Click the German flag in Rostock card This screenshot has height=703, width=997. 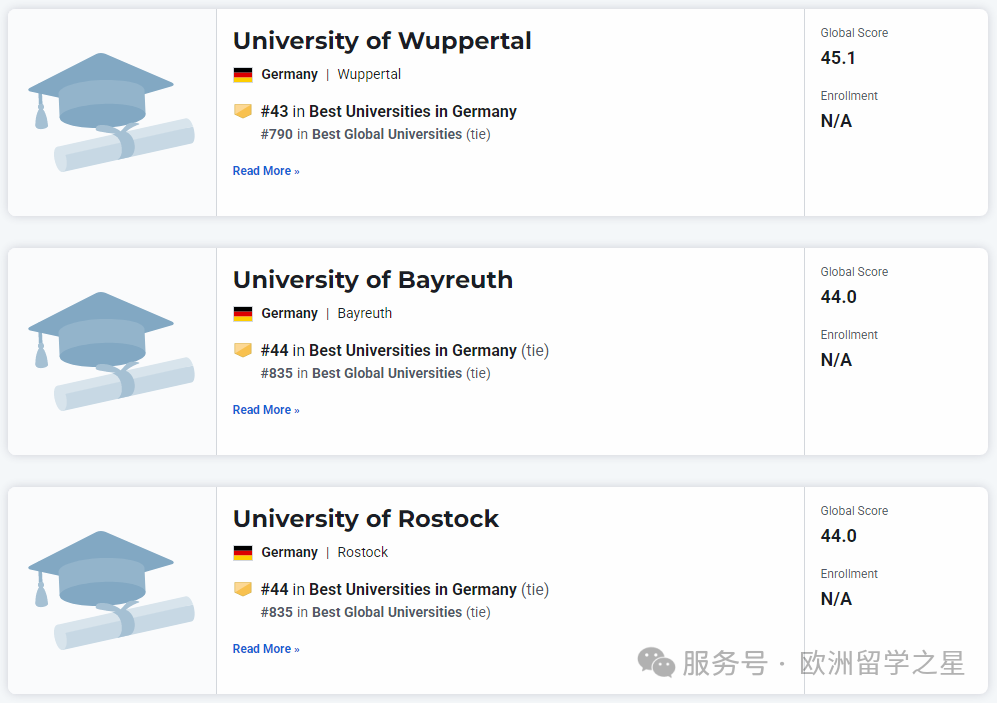click(243, 553)
